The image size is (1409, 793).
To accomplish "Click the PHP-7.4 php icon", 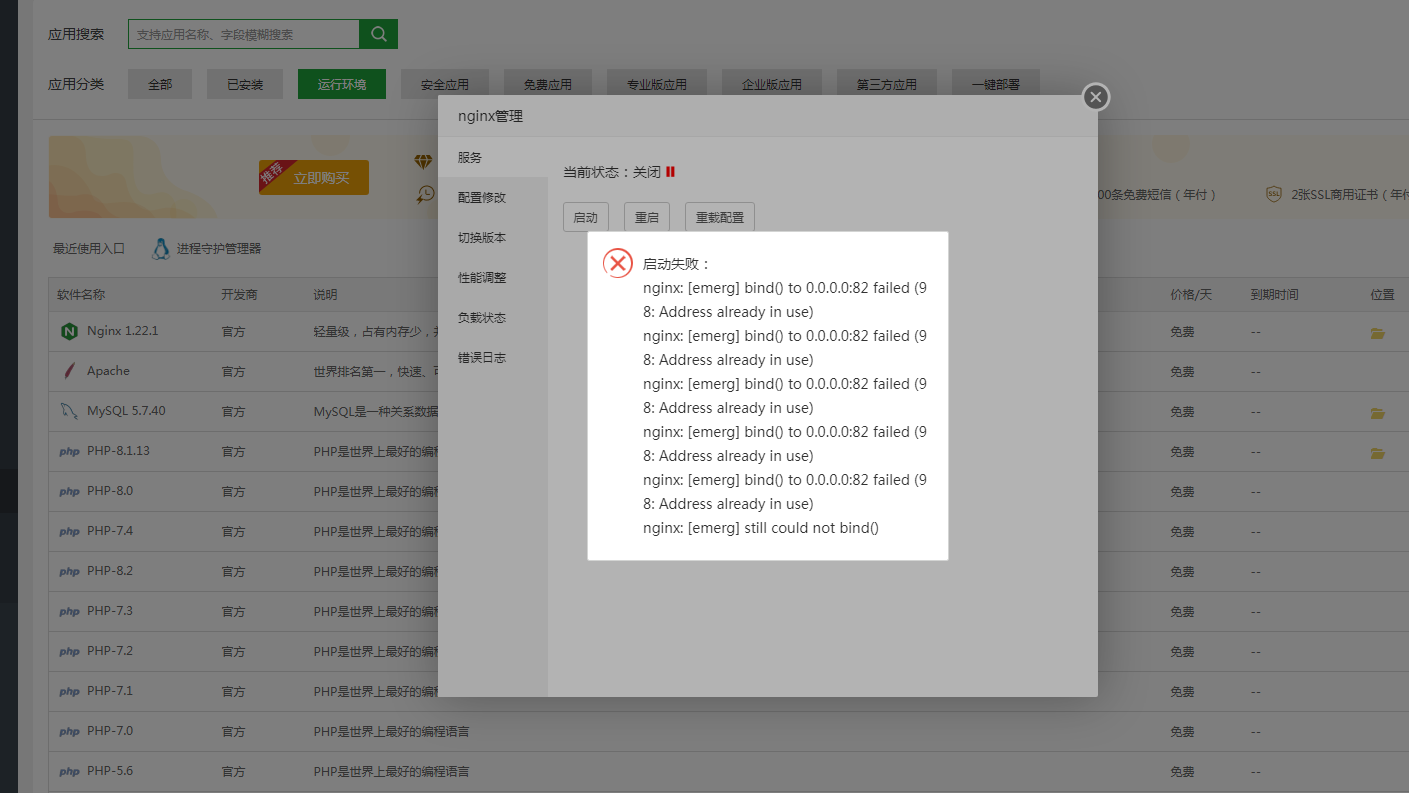I will (x=69, y=532).
